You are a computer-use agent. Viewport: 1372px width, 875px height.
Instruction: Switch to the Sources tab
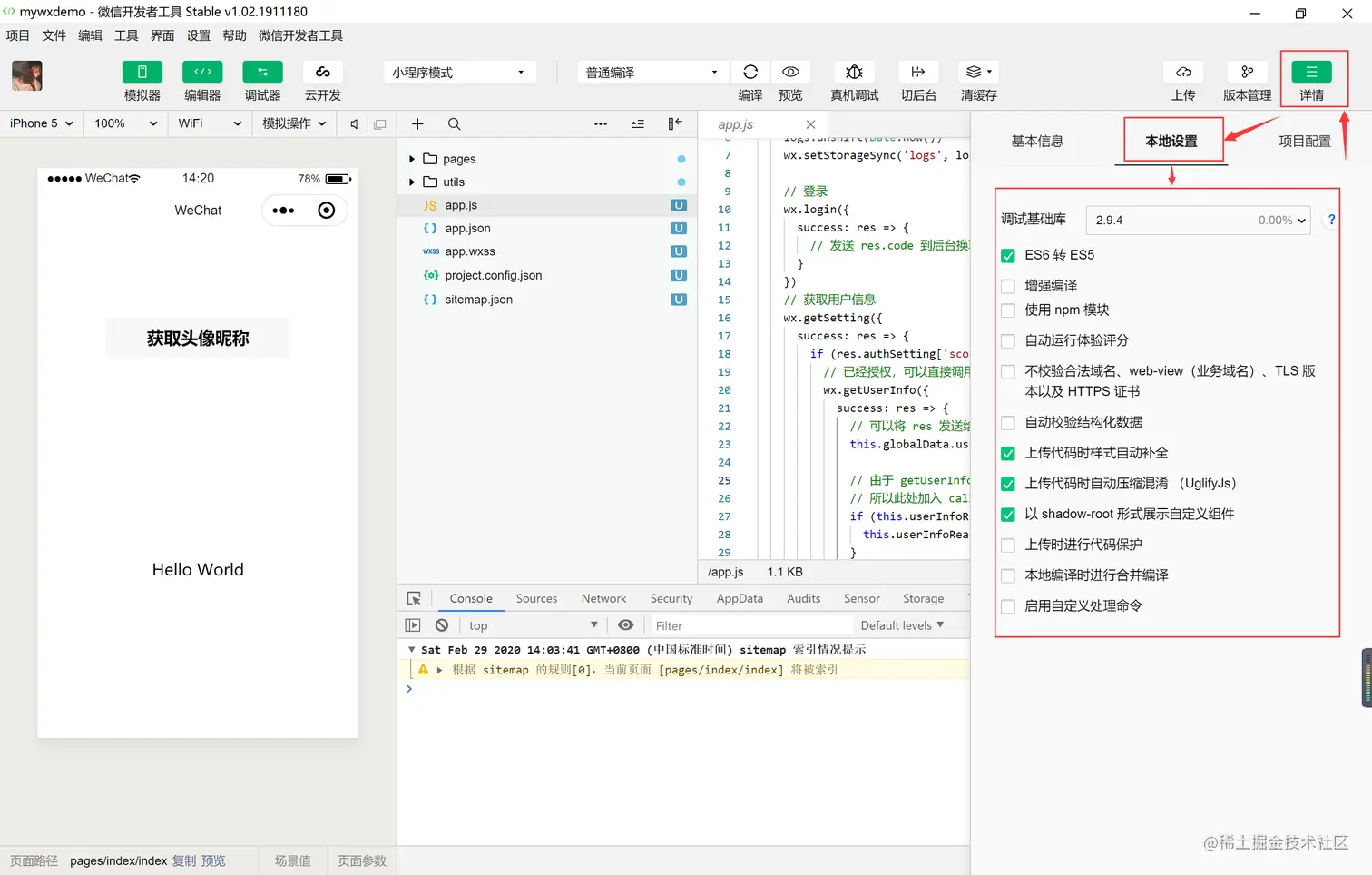click(x=536, y=598)
